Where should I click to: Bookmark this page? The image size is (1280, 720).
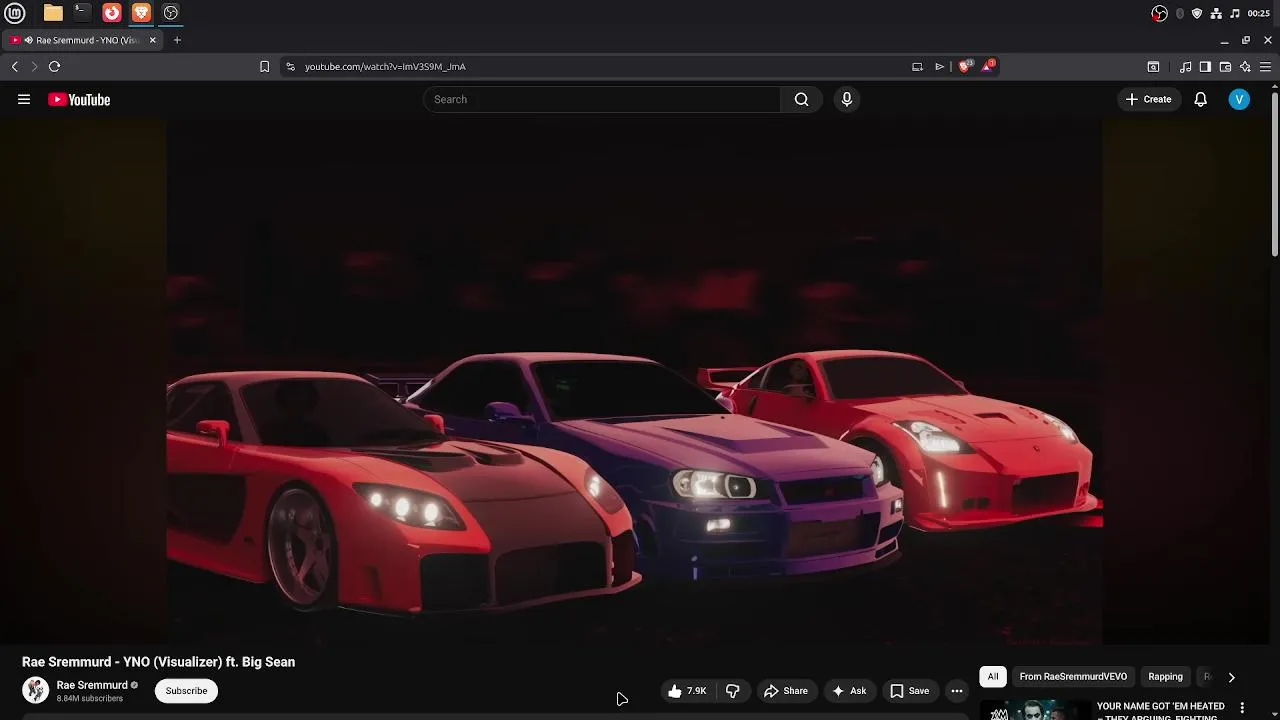point(264,67)
